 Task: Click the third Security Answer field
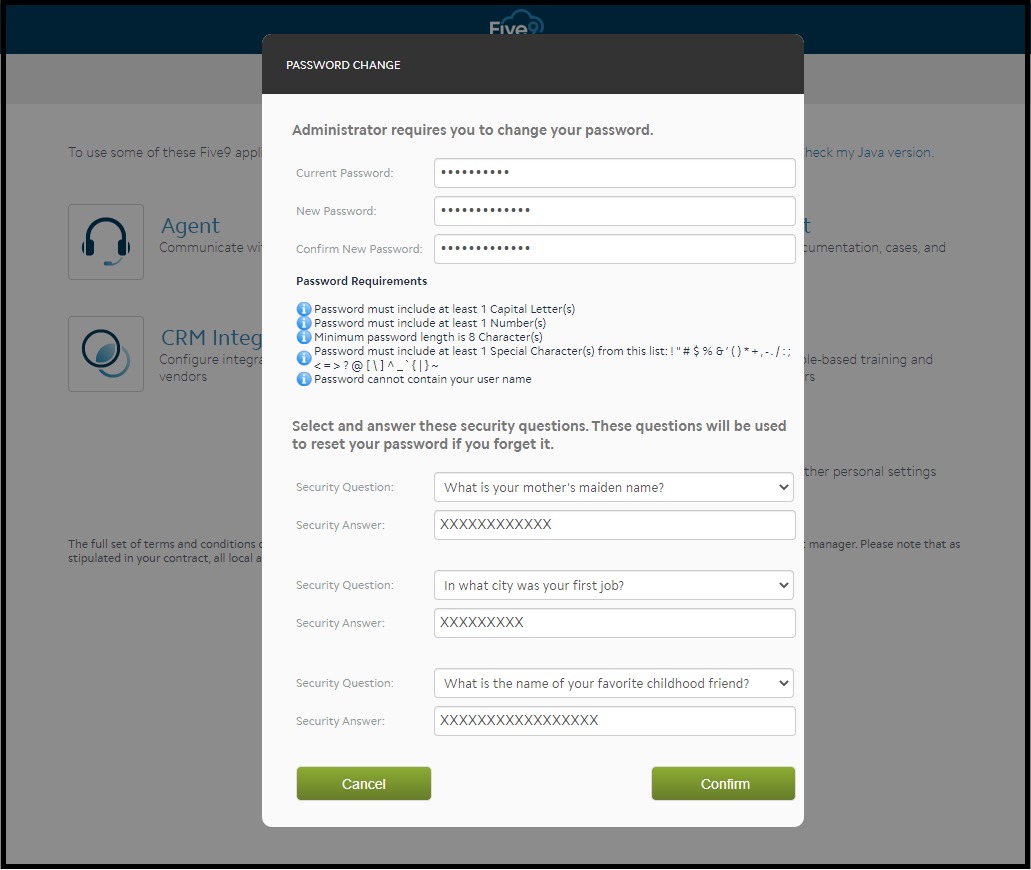click(614, 721)
